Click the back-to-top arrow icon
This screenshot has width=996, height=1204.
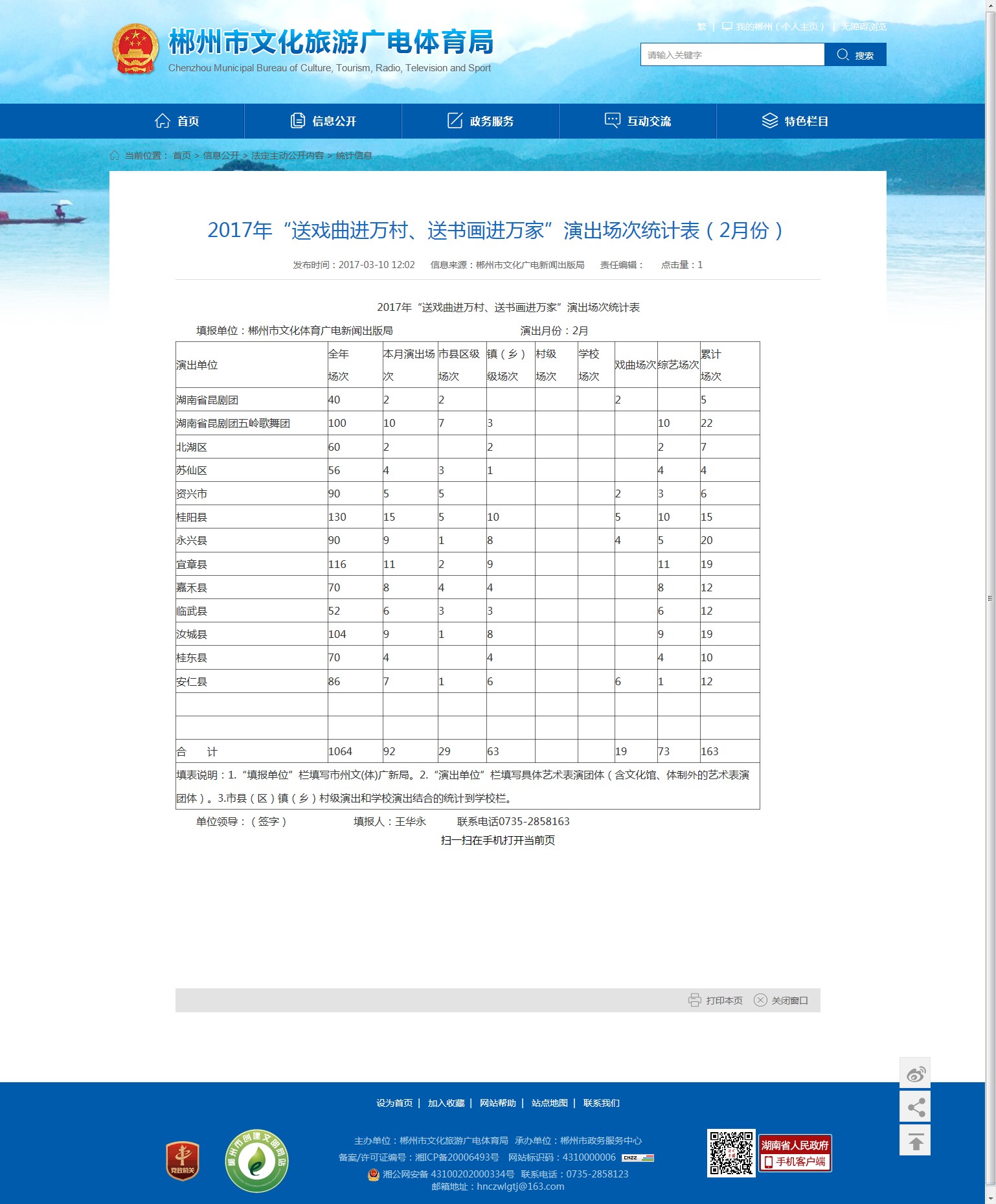(x=915, y=1141)
